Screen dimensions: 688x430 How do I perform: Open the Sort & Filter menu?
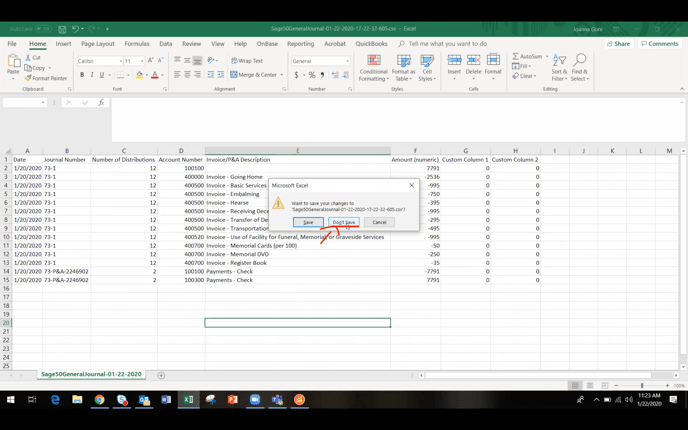[x=559, y=68]
